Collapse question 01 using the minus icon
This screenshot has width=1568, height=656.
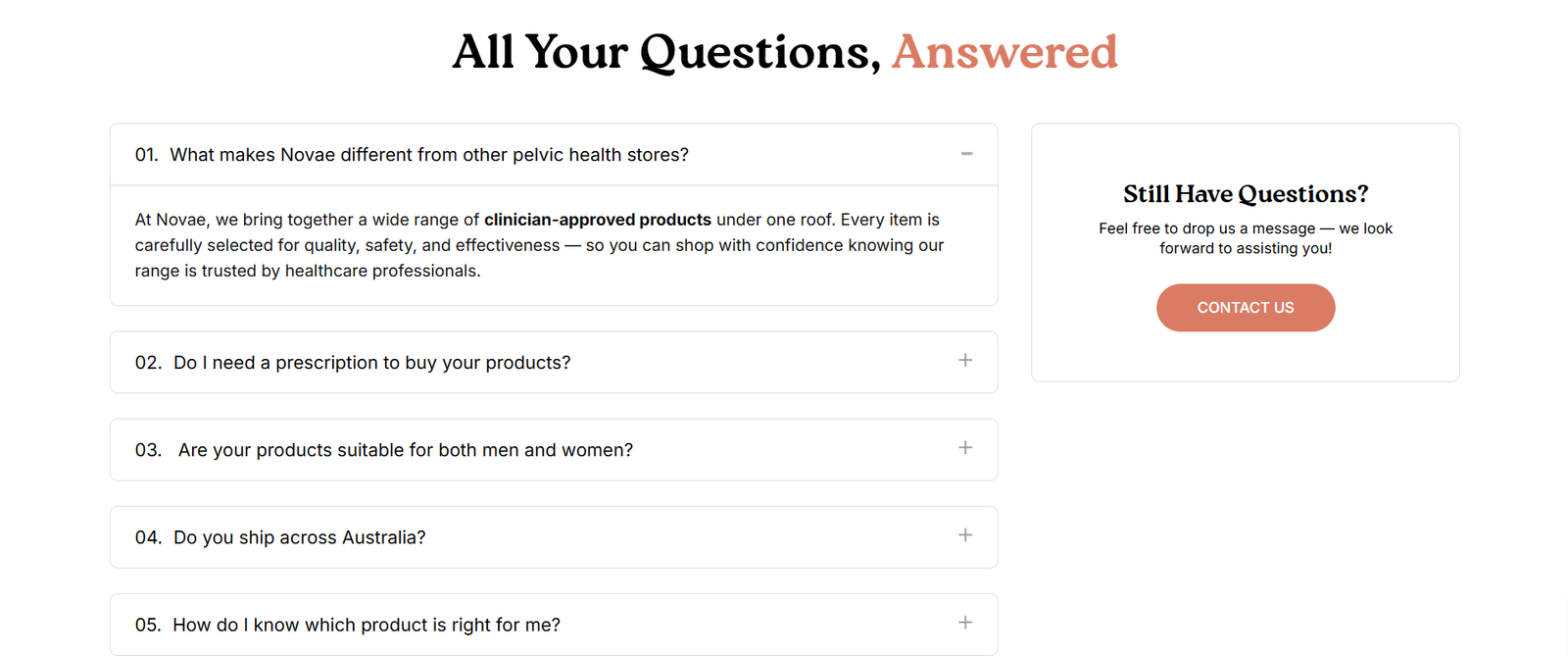(966, 154)
